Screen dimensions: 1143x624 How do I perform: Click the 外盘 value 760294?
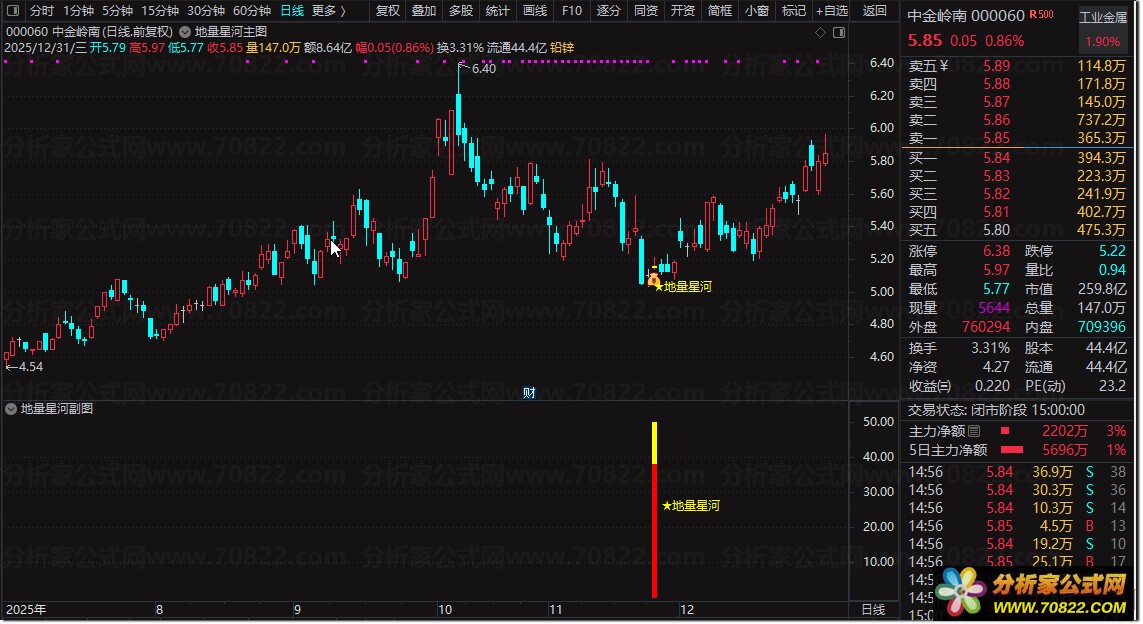(986, 327)
